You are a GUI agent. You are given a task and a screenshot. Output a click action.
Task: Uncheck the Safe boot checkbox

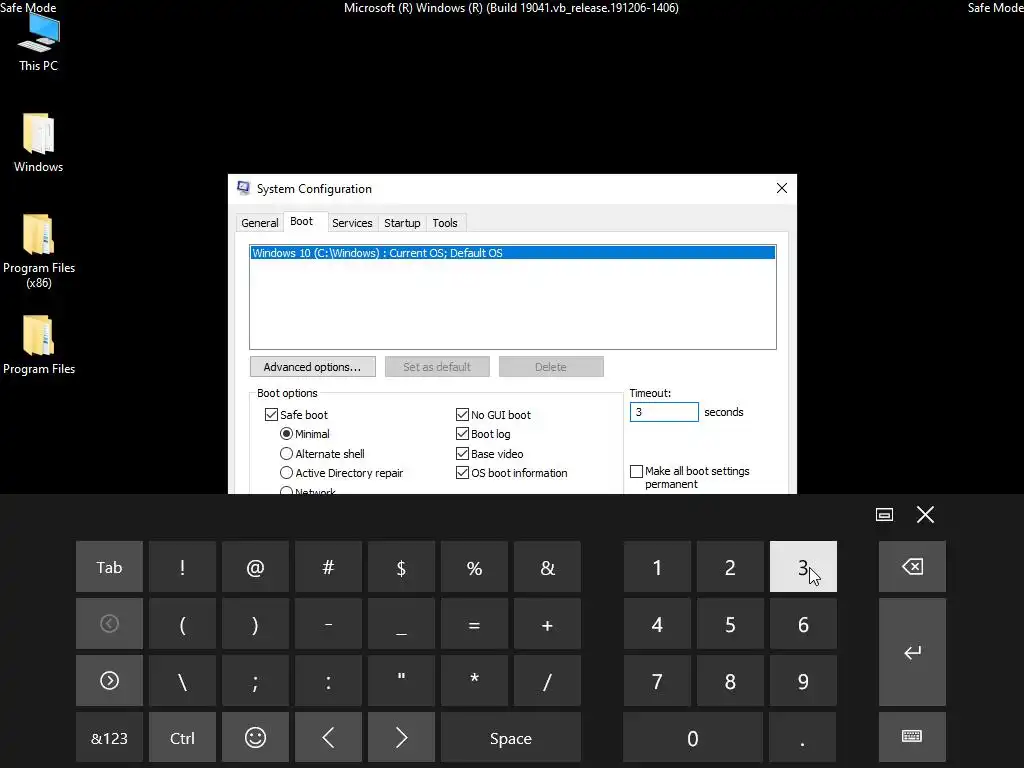pos(272,415)
